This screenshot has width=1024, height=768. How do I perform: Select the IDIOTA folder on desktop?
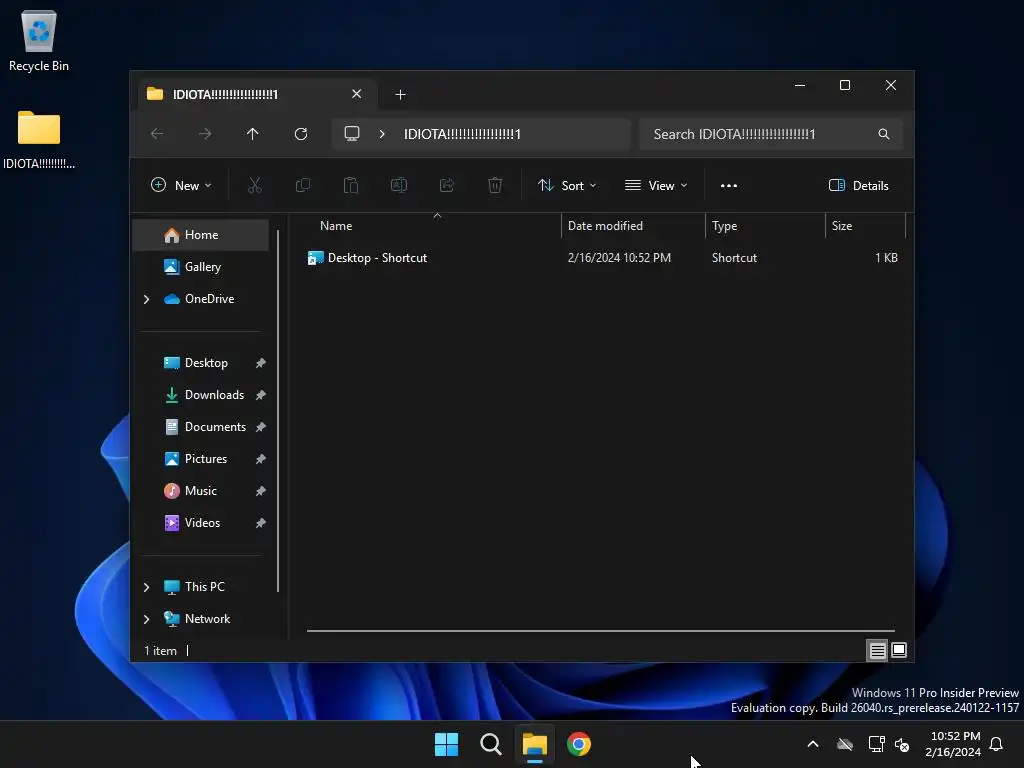(x=39, y=140)
